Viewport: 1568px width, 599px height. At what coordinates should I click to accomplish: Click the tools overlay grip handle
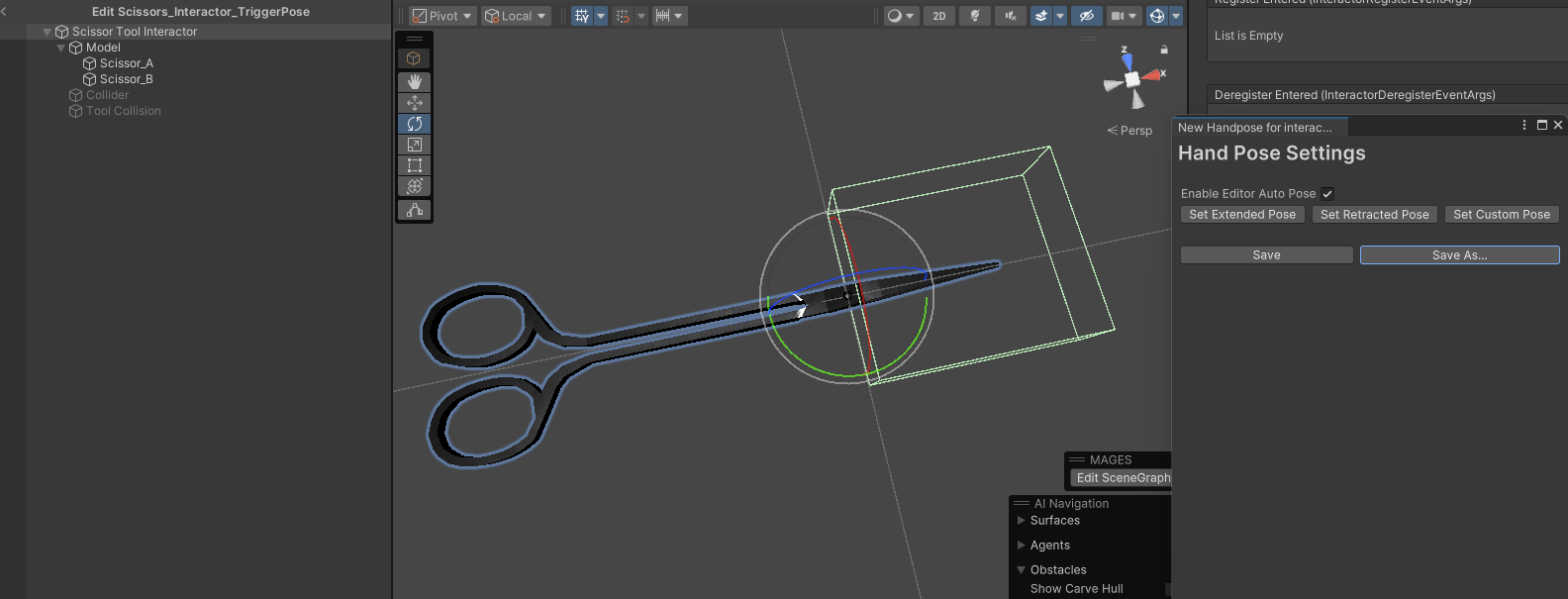coord(414,39)
